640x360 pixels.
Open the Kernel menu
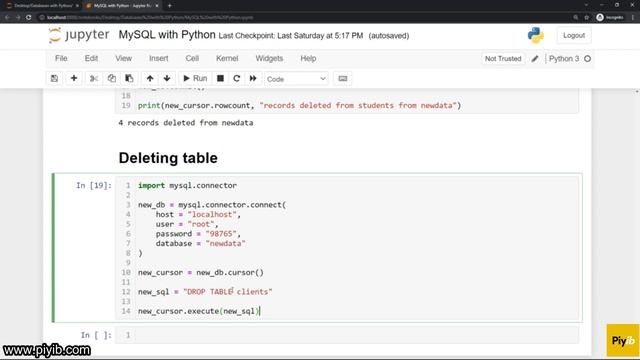pyautogui.click(x=227, y=58)
